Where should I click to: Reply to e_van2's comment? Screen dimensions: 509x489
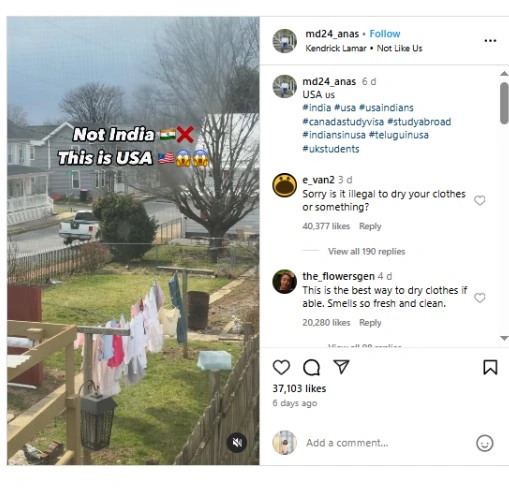[x=370, y=226]
